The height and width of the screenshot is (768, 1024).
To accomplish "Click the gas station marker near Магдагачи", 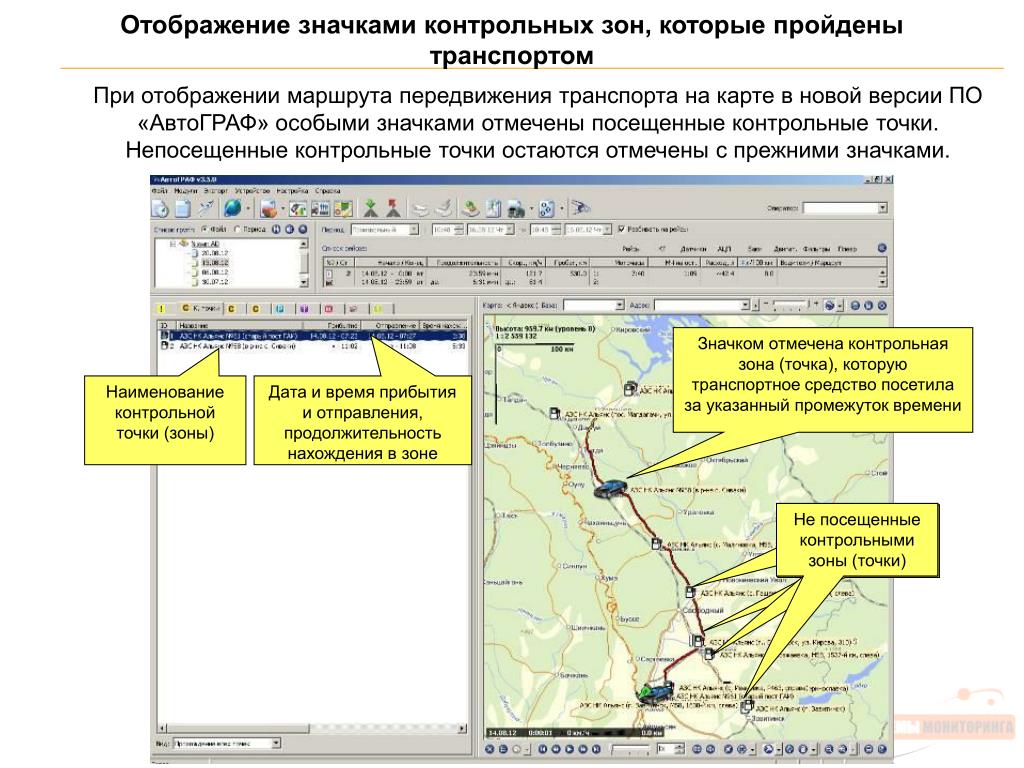I will (554, 413).
